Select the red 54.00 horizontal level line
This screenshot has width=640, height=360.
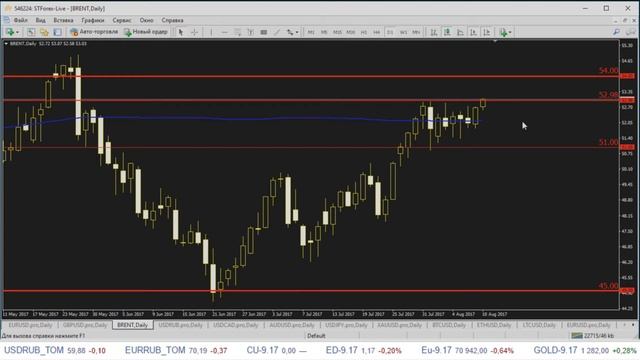tap(310, 76)
